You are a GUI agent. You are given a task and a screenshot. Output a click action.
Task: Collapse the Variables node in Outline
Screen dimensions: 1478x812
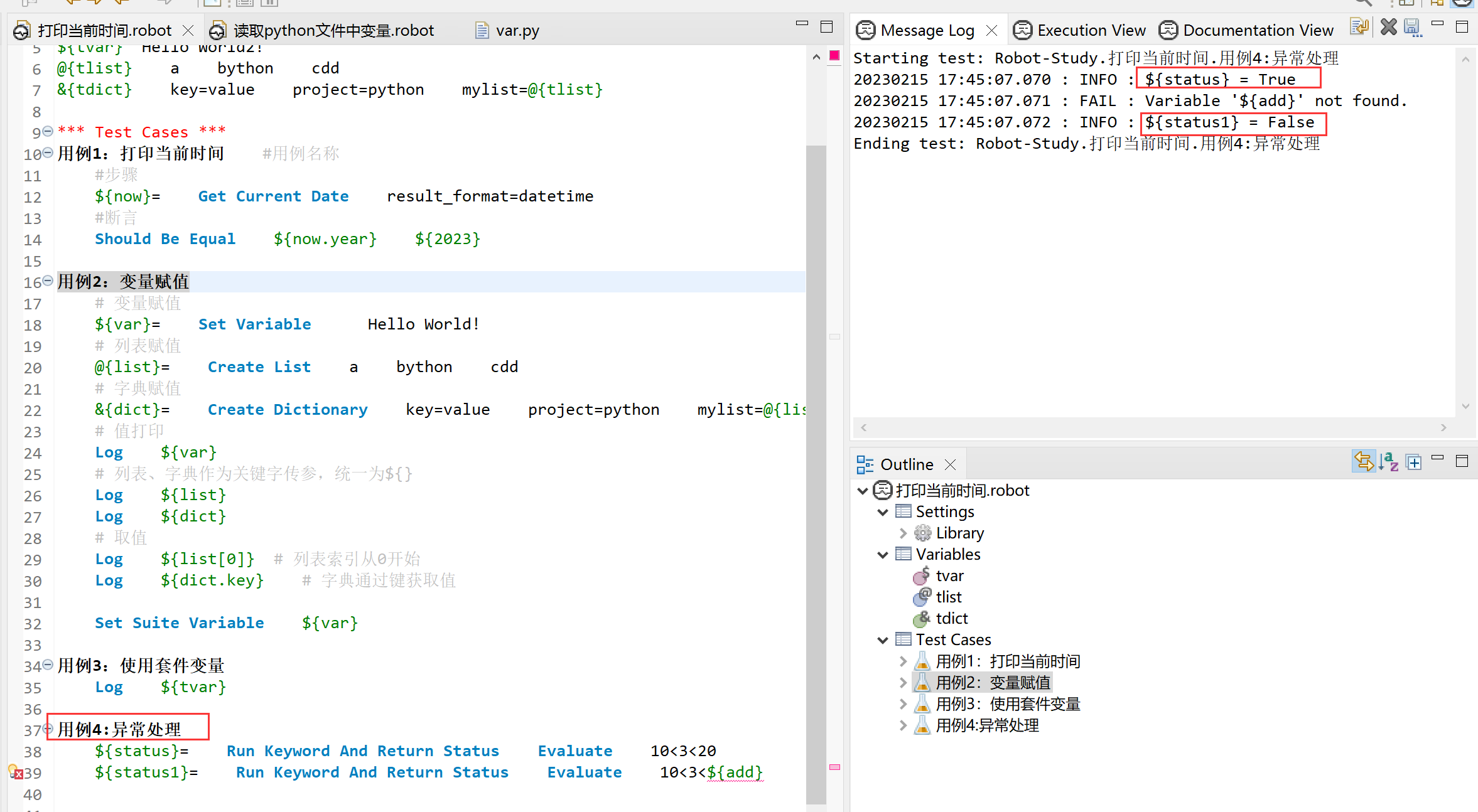coord(883,555)
